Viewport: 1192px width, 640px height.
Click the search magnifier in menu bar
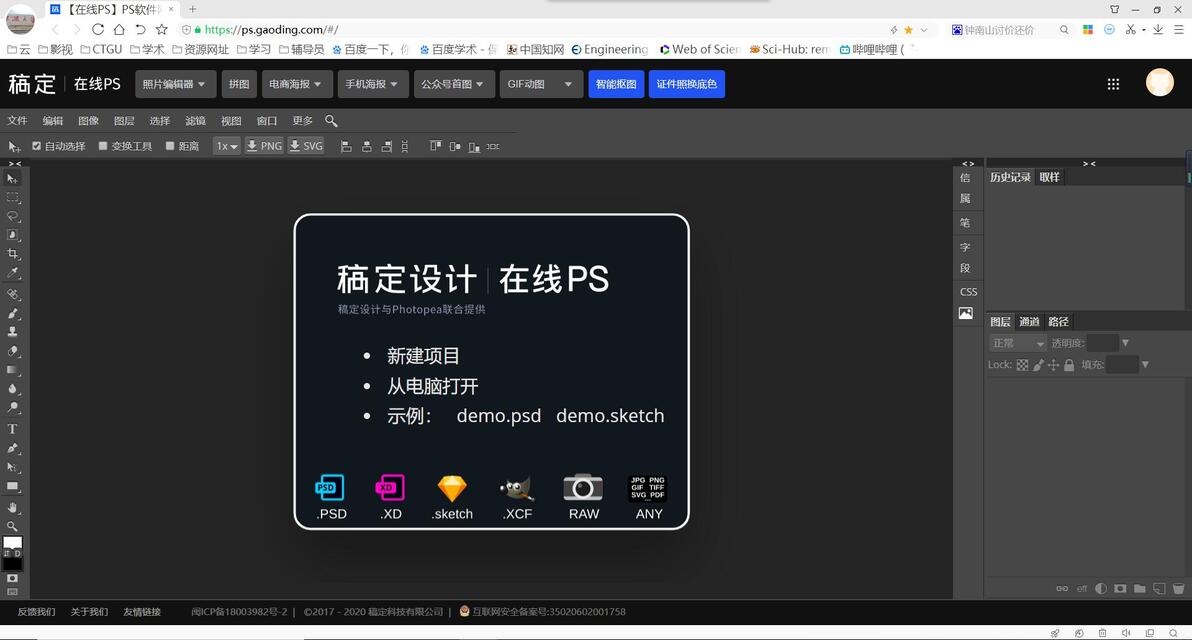331,121
